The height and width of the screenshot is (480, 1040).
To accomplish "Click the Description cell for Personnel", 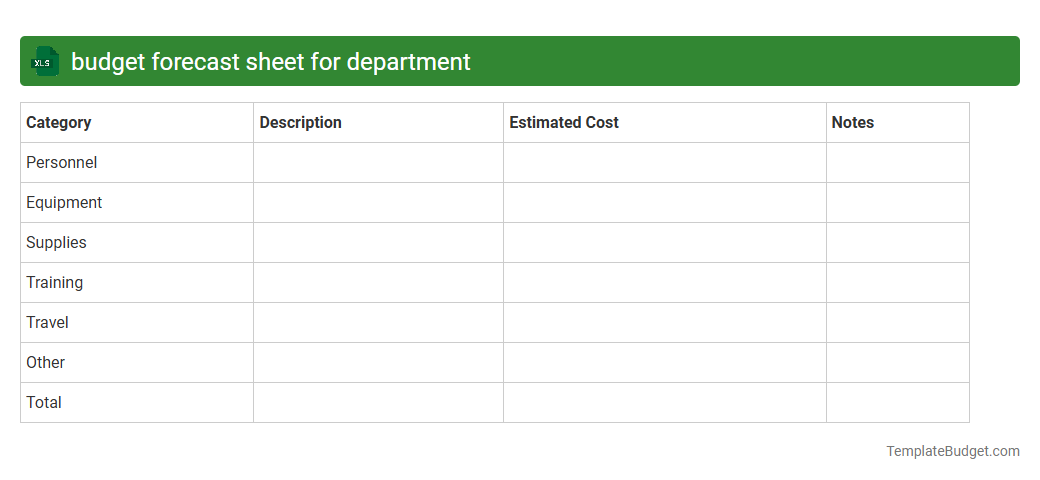I will coord(378,162).
